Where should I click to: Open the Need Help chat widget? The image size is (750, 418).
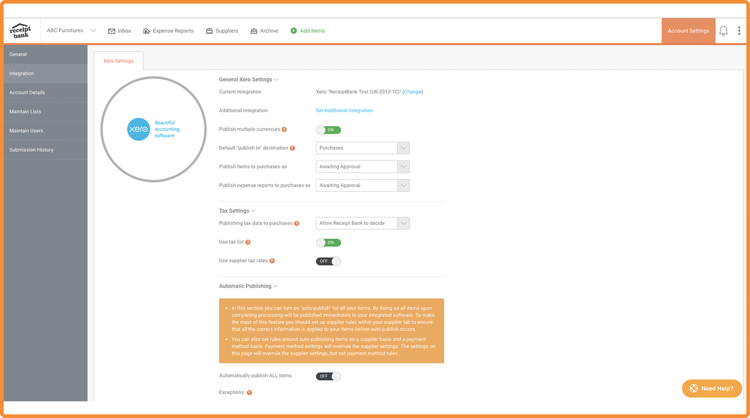711,388
